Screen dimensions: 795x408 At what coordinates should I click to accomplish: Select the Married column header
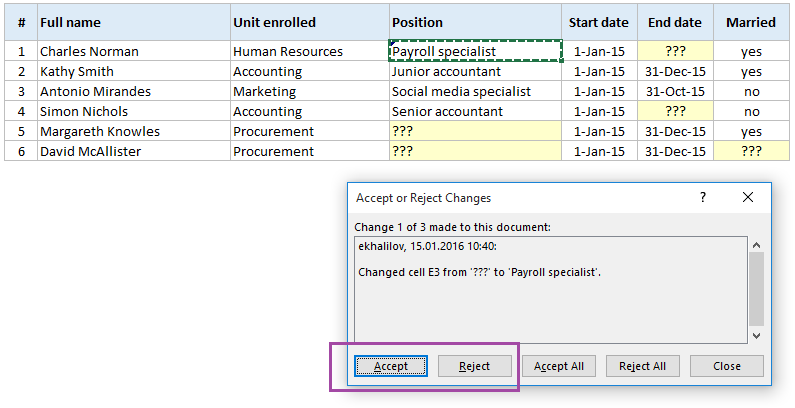coord(751,22)
